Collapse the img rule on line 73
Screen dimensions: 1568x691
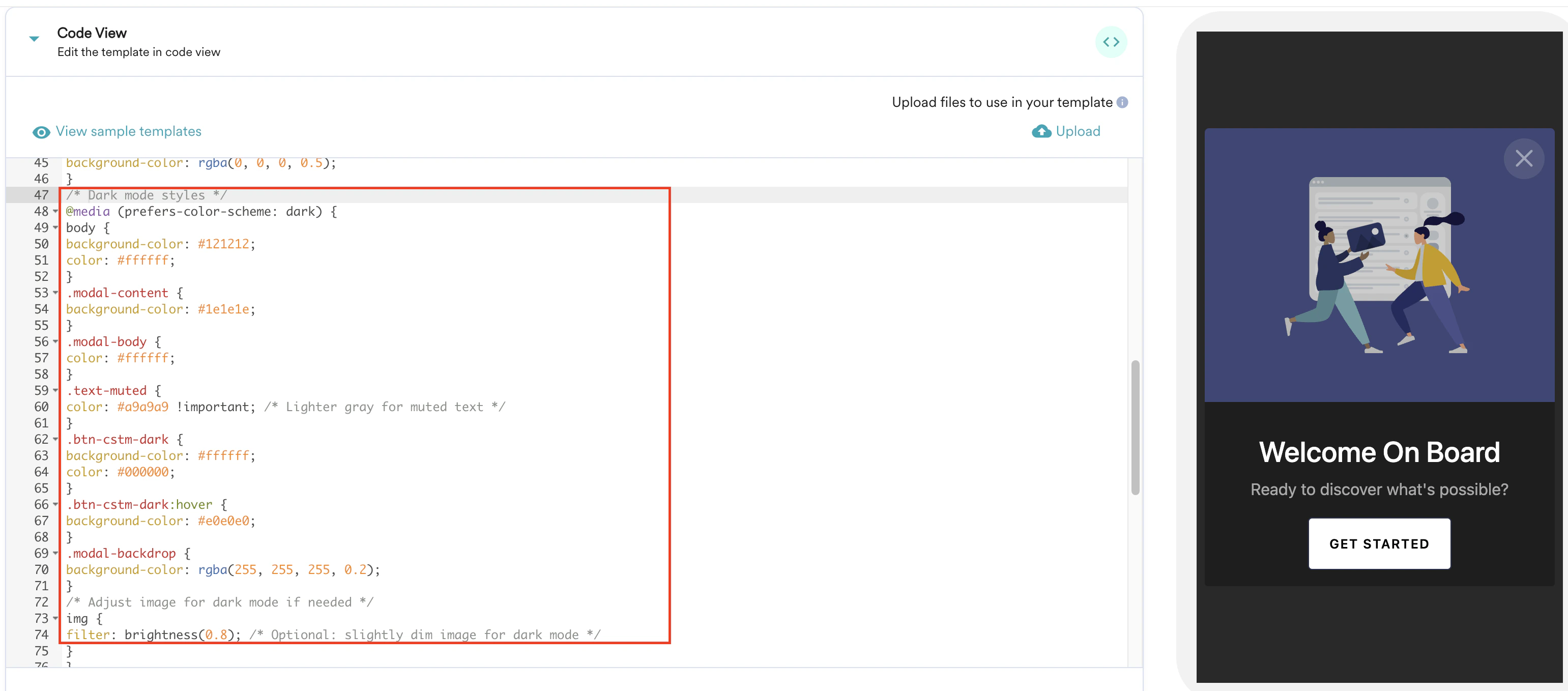point(55,619)
